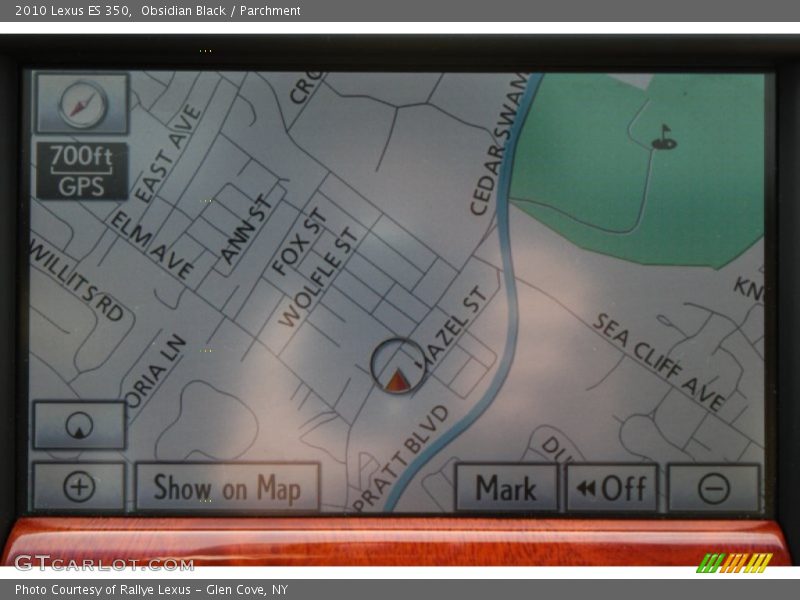800x600 pixels.
Task: Tap the Elm Ave street label
Action: (152, 245)
